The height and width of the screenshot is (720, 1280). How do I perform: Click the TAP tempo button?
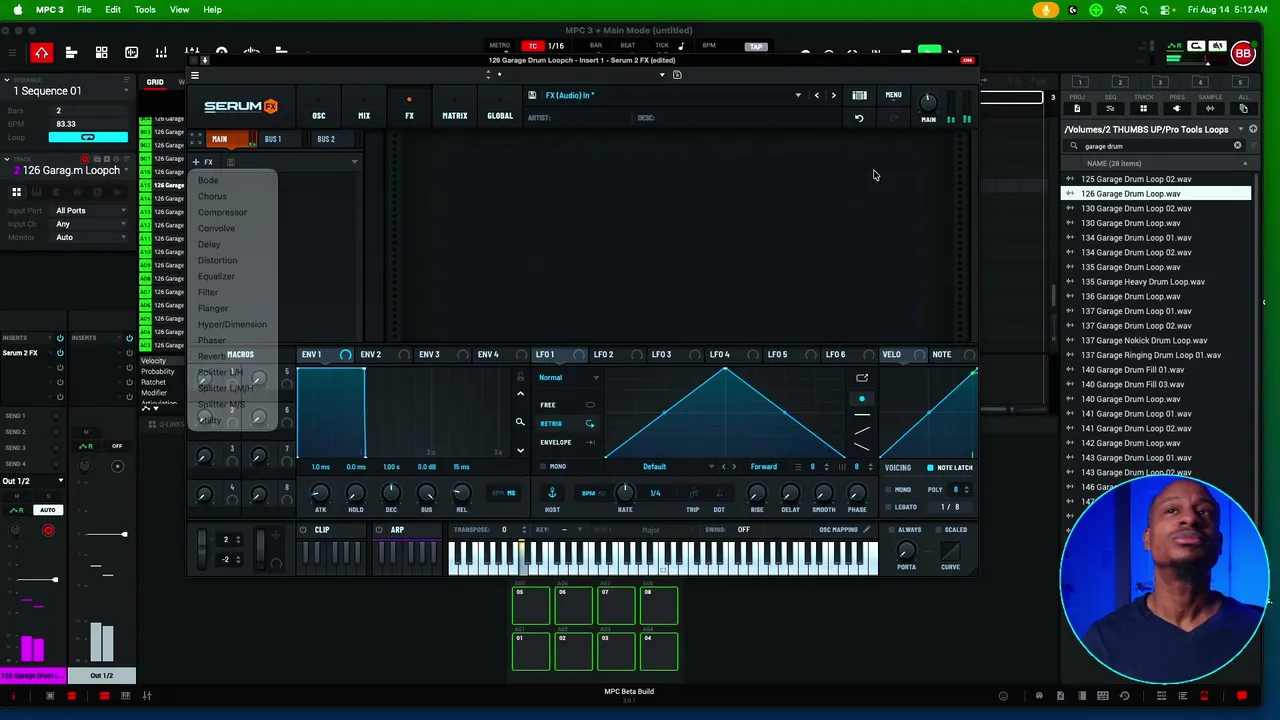click(756, 46)
